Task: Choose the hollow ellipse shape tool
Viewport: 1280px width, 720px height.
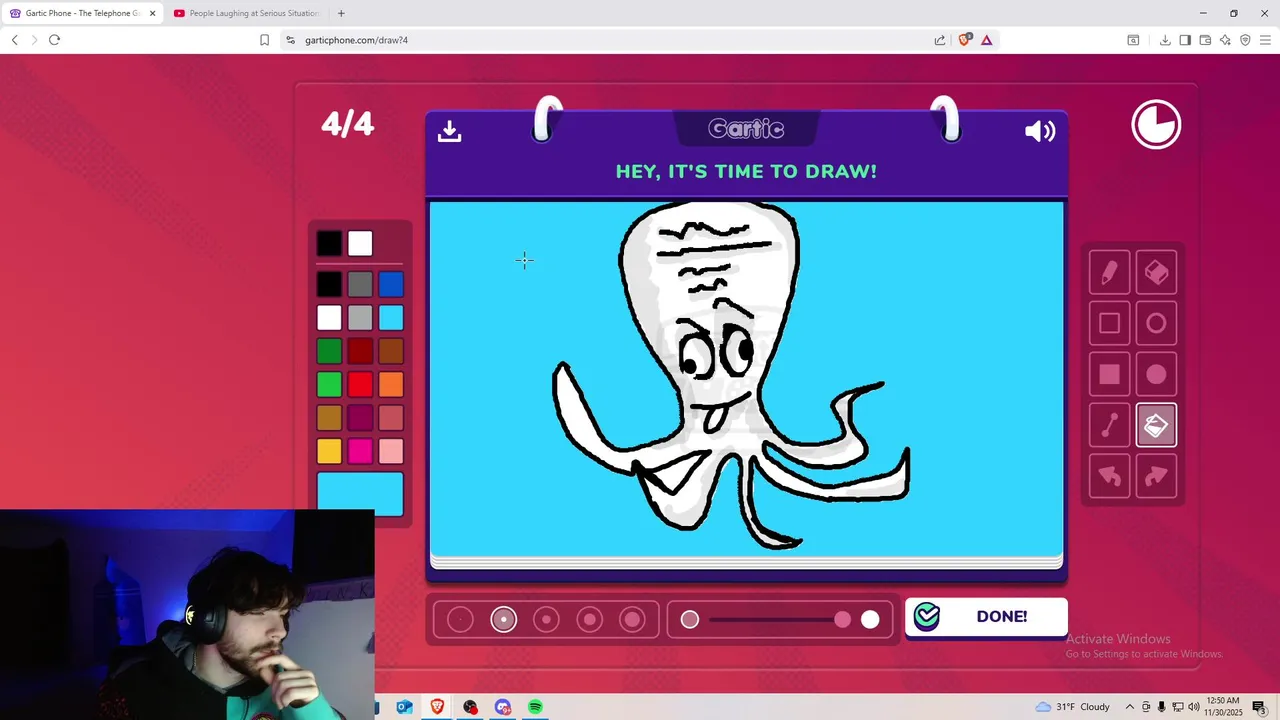Action: point(1156,324)
